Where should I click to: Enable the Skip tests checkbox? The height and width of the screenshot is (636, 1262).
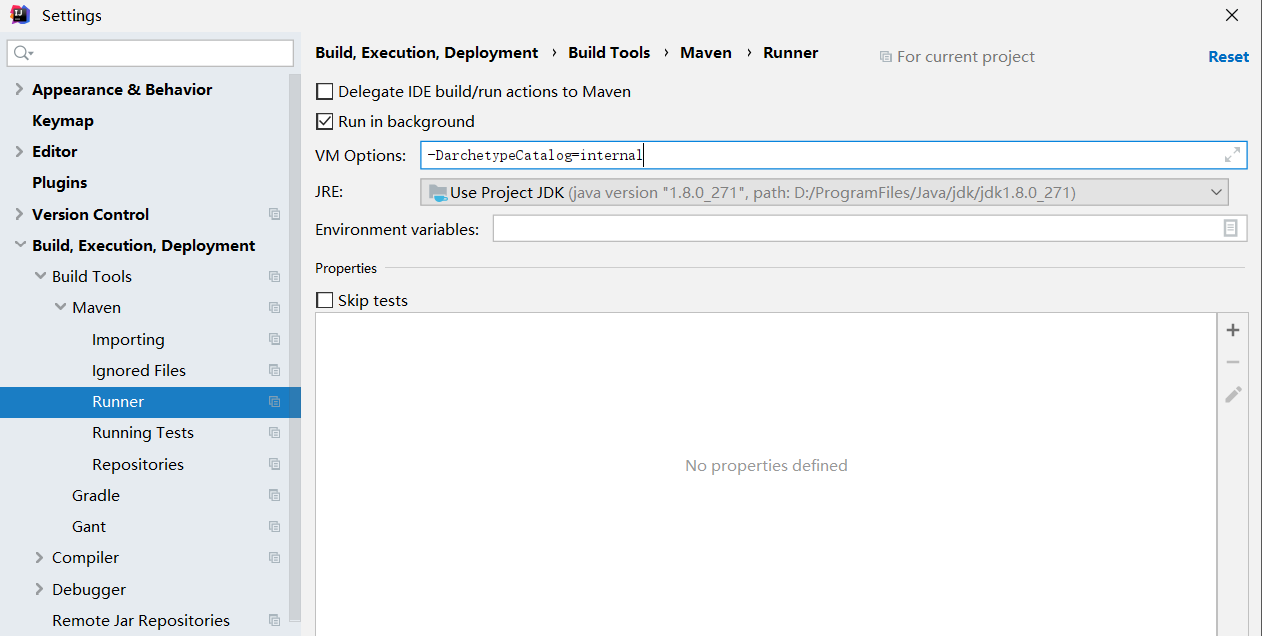click(324, 300)
